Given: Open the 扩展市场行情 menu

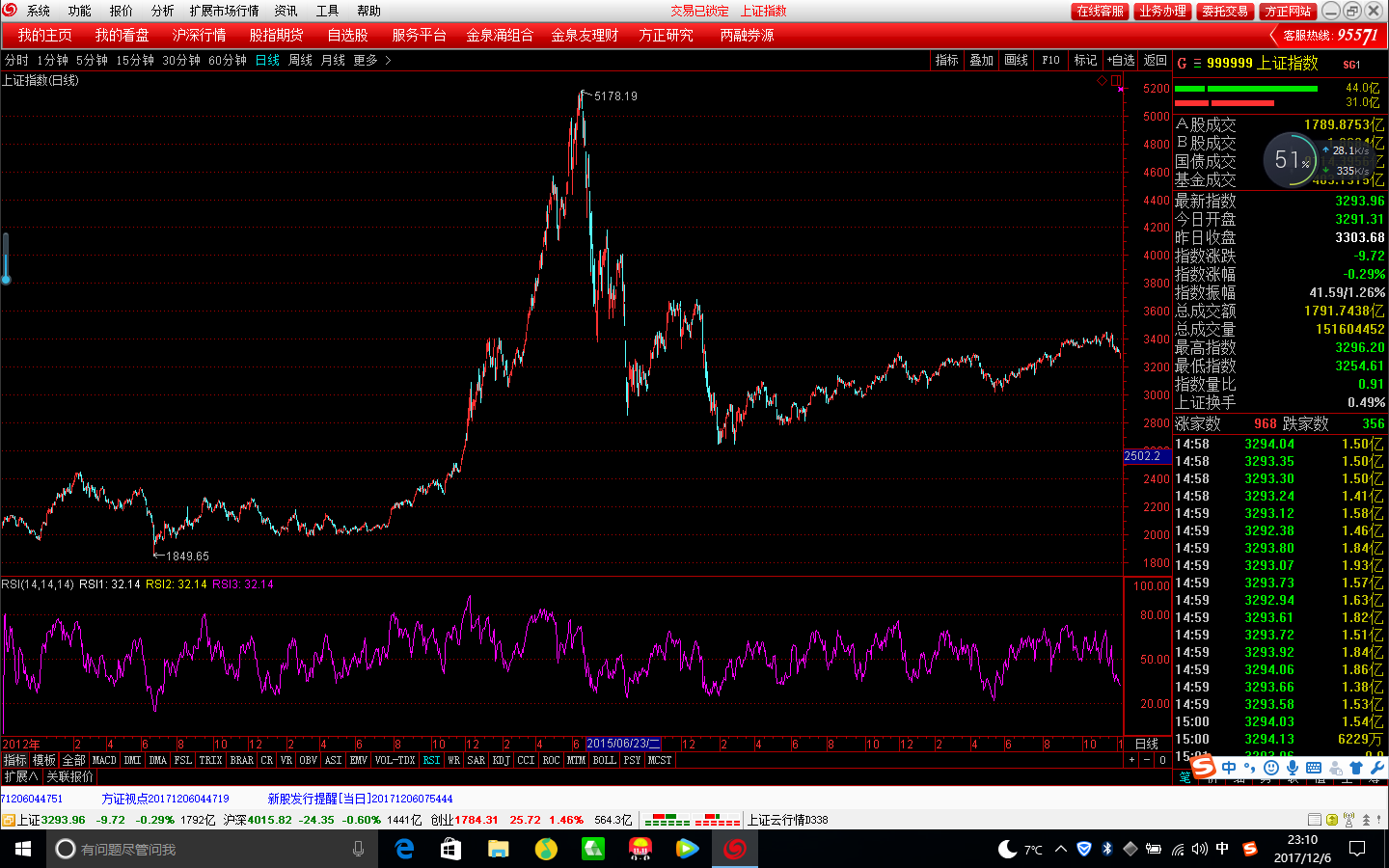Looking at the screenshot, I should 224,11.
